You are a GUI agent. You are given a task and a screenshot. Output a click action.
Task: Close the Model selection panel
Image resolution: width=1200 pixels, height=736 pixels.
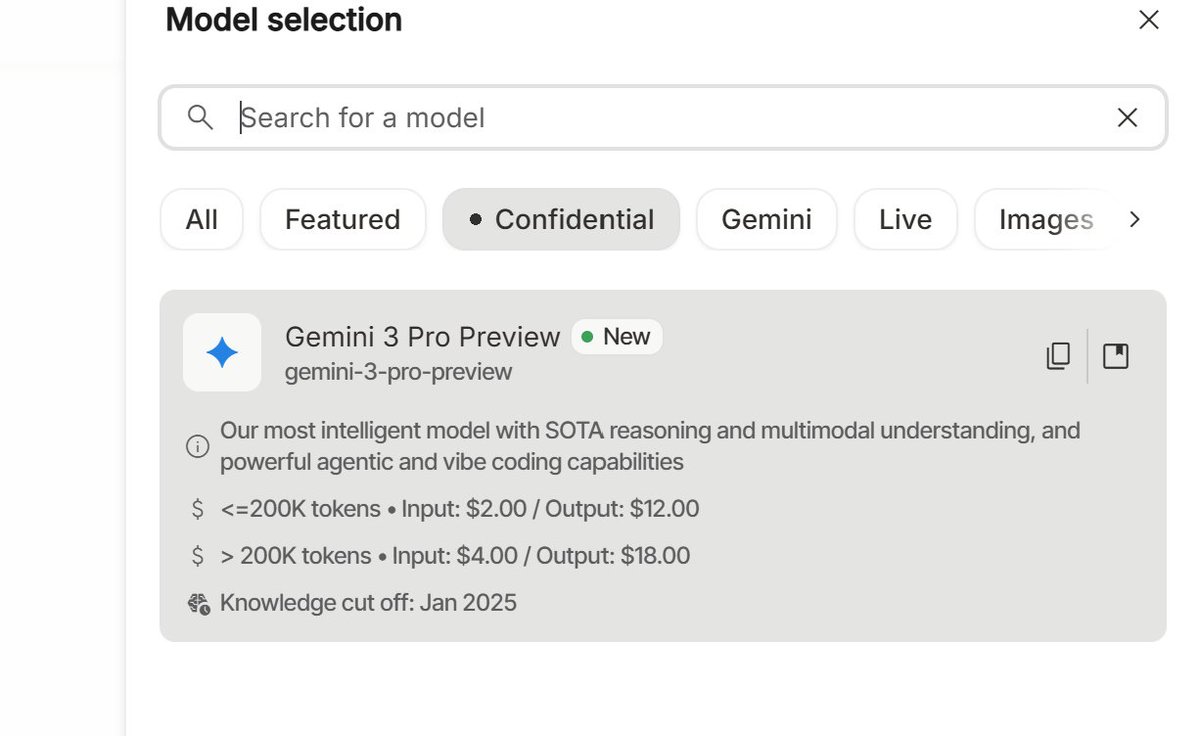(x=1149, y=20)
